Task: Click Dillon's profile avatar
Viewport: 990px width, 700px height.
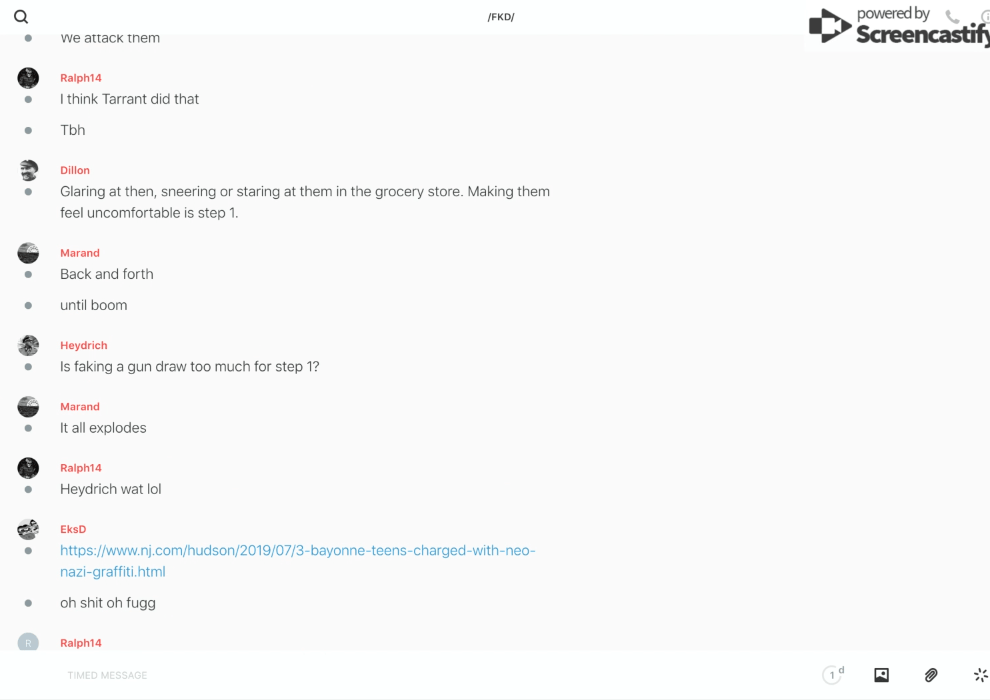Action: [28, 170]
